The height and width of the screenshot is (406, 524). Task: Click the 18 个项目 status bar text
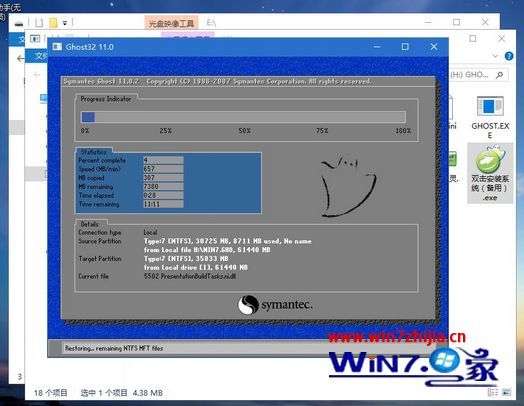tap(50, 393)
